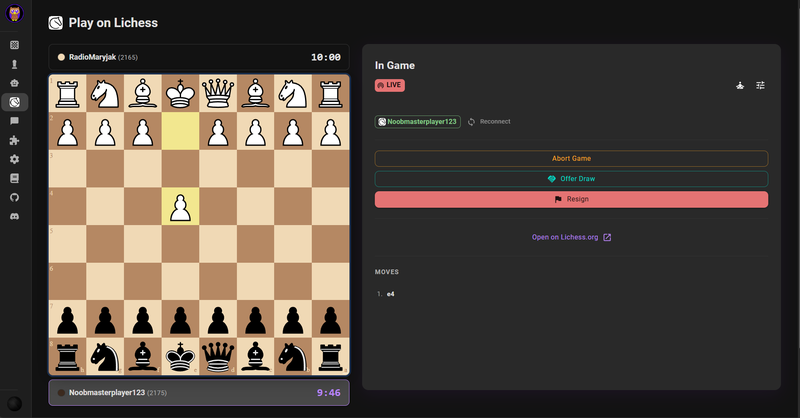Select the white pawn on e4
This screenshot has height=418, width=800.
coord(180,206)
